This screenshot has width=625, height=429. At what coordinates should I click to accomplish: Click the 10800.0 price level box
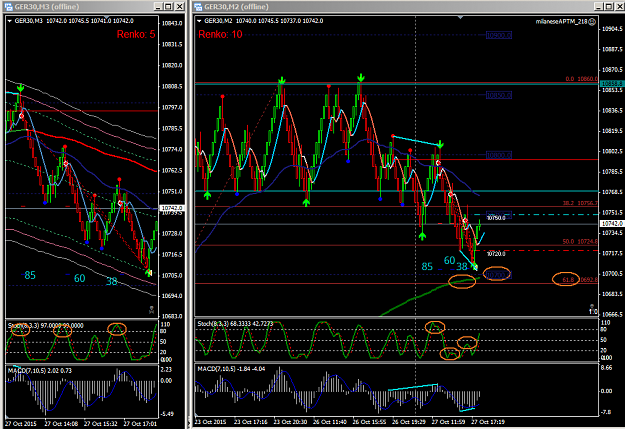click(499, 155)
